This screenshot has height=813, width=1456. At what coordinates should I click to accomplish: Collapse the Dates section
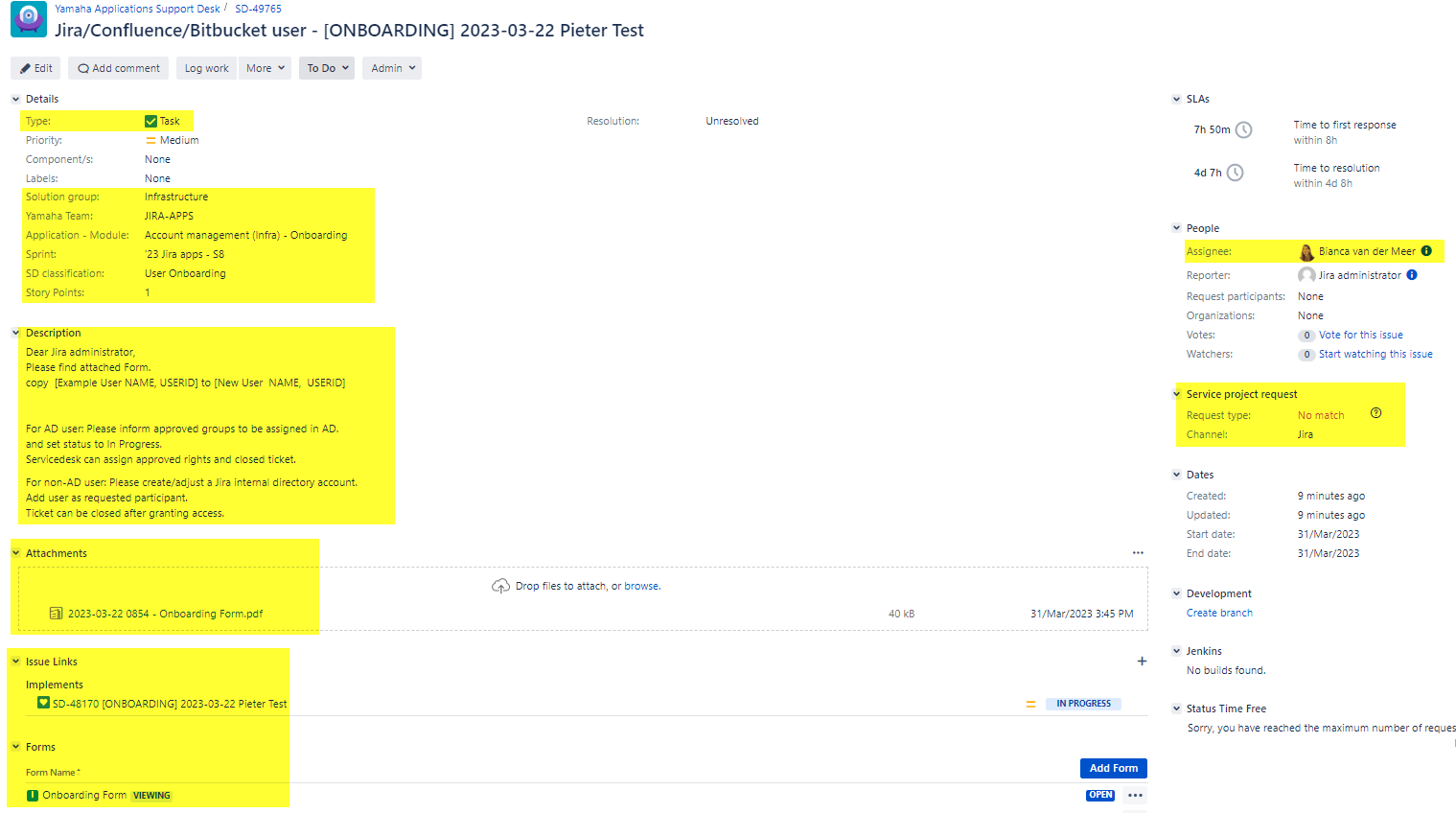1176,475
